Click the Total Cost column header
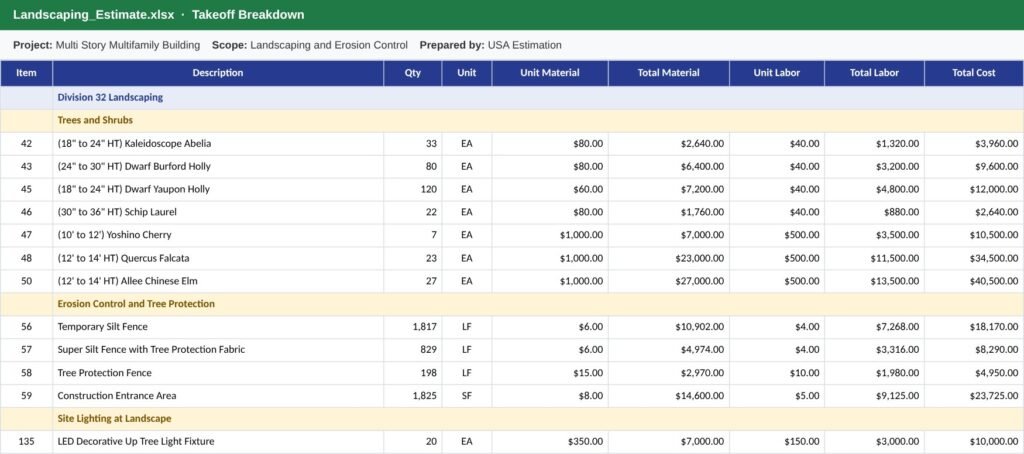 tap(974, 73)
